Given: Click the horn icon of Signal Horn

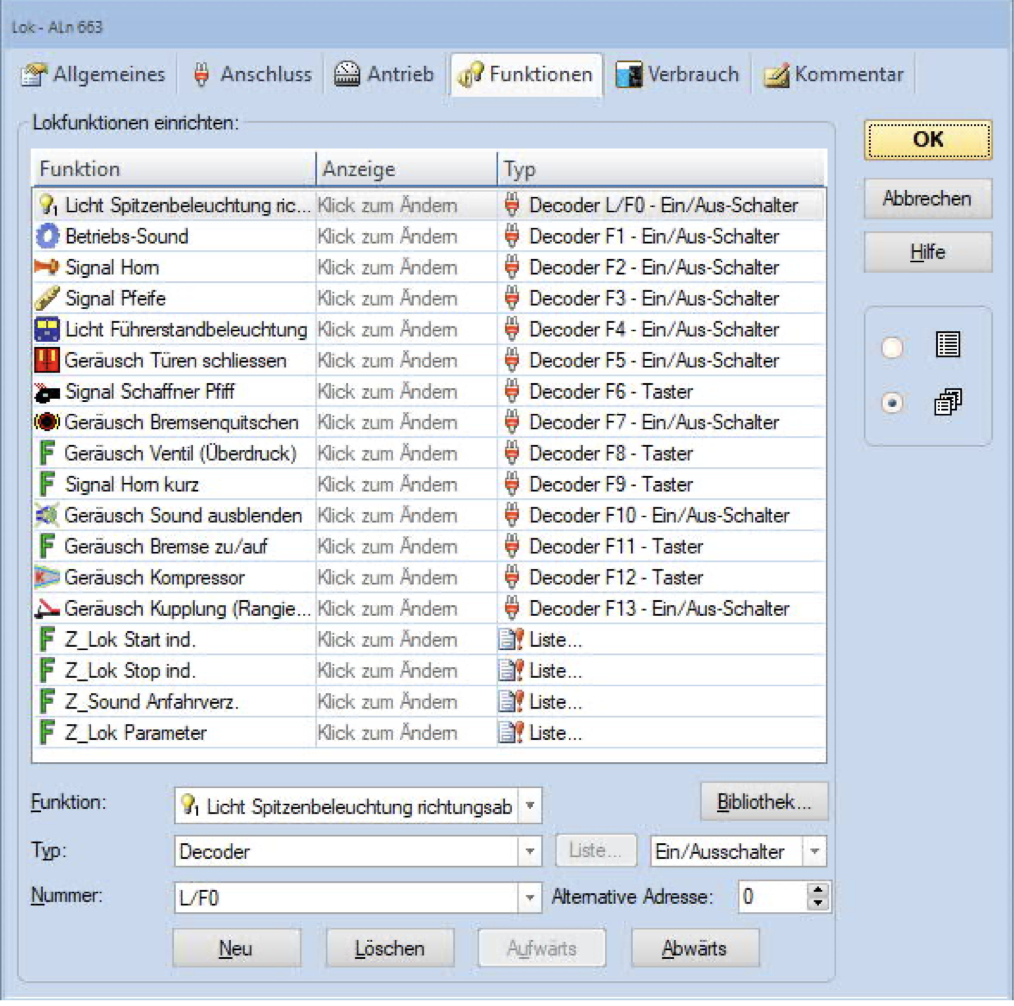Looking at the screenshot, I should pos(47,268).
